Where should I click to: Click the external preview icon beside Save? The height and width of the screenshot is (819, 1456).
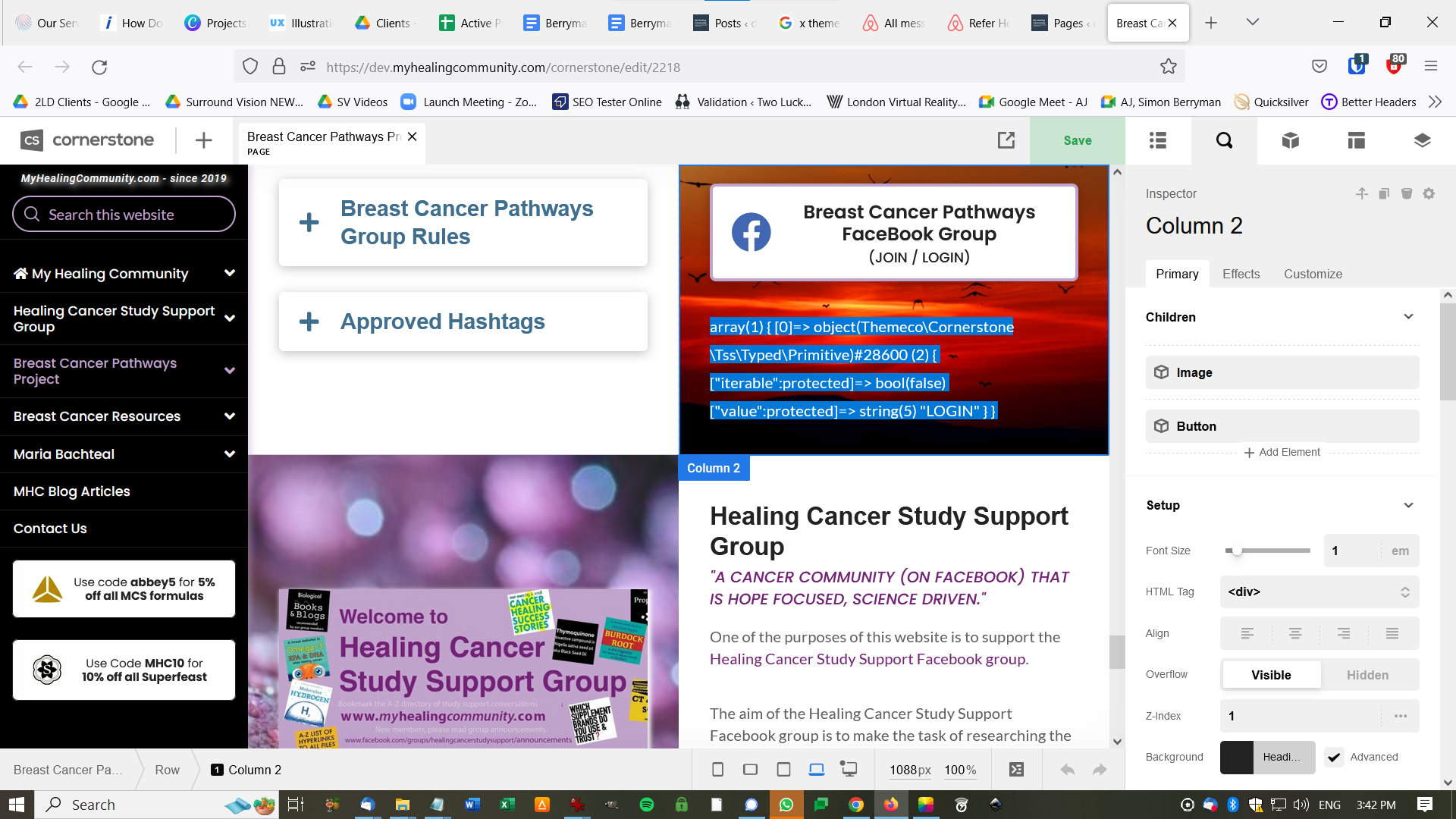(x=1006, y=140)
